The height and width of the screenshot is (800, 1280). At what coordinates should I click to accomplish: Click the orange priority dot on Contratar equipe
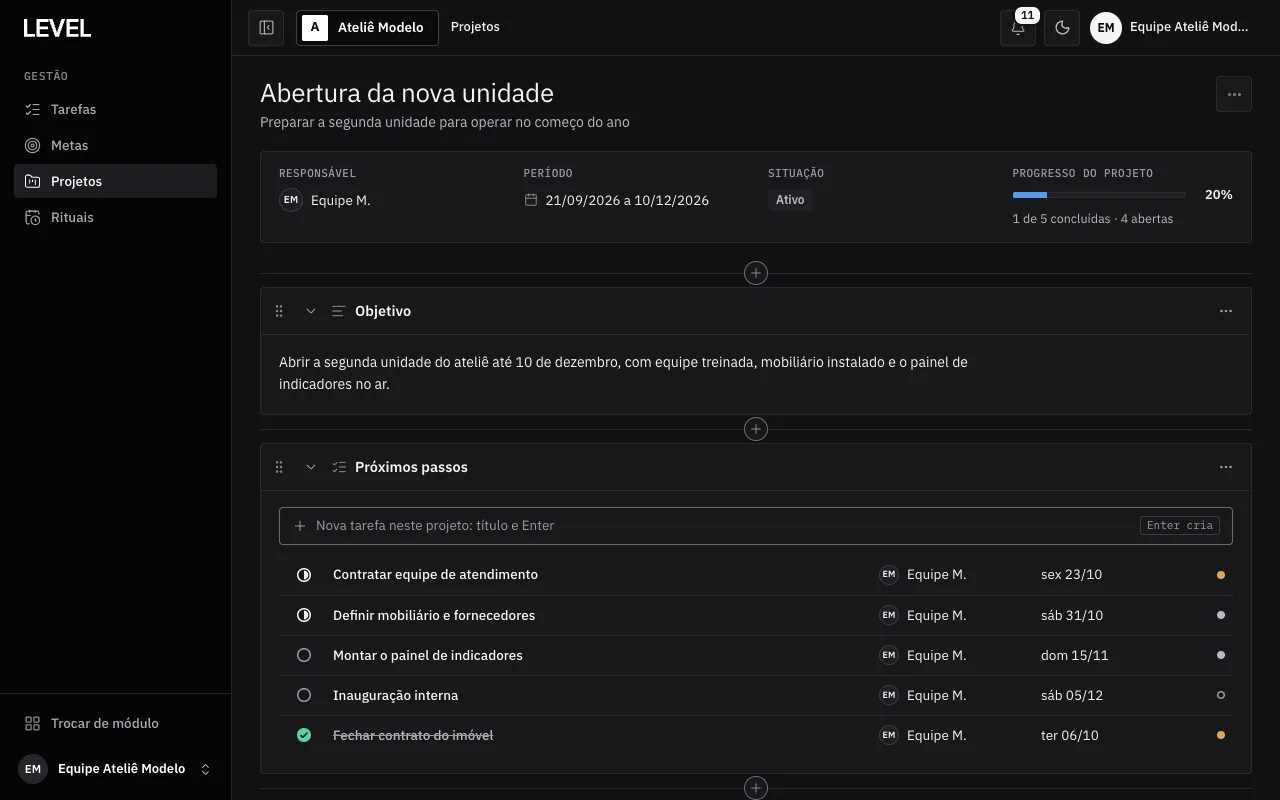[1221, 575]
